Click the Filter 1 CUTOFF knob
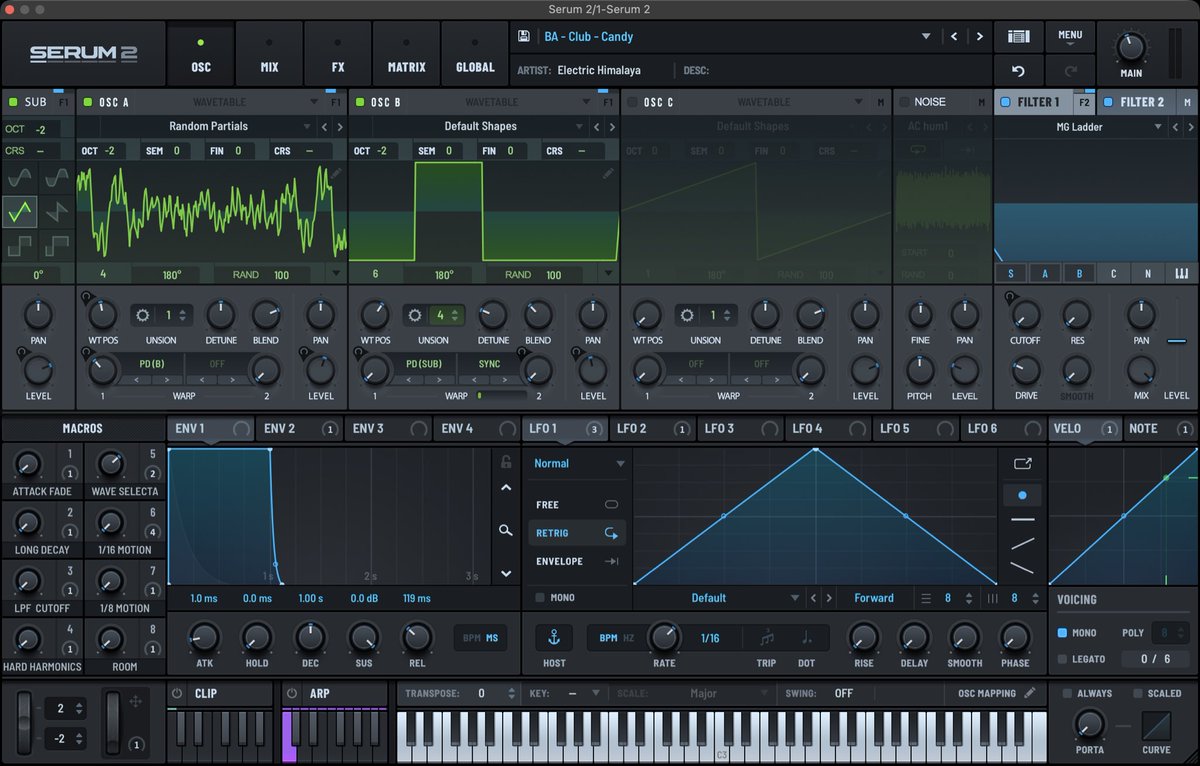The width and height of the screenshot is (1200, 766). click(x=1025, y=315)
